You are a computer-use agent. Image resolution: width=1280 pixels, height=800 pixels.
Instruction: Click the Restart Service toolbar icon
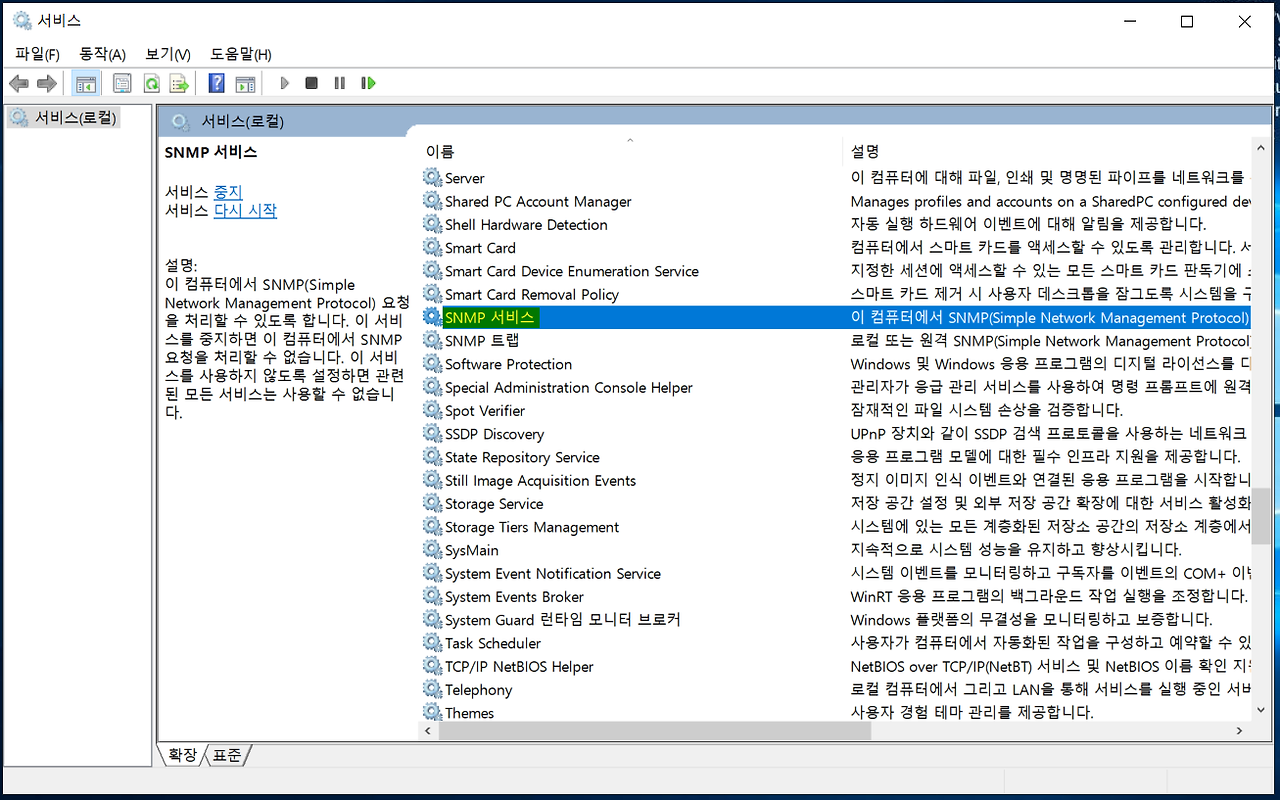369,83
